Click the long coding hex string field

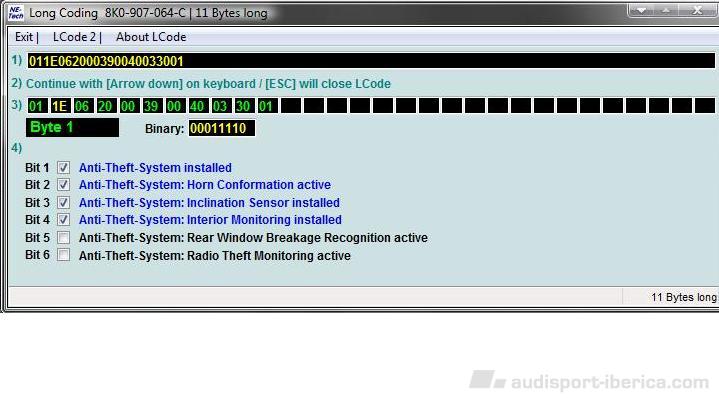[371, 61]
